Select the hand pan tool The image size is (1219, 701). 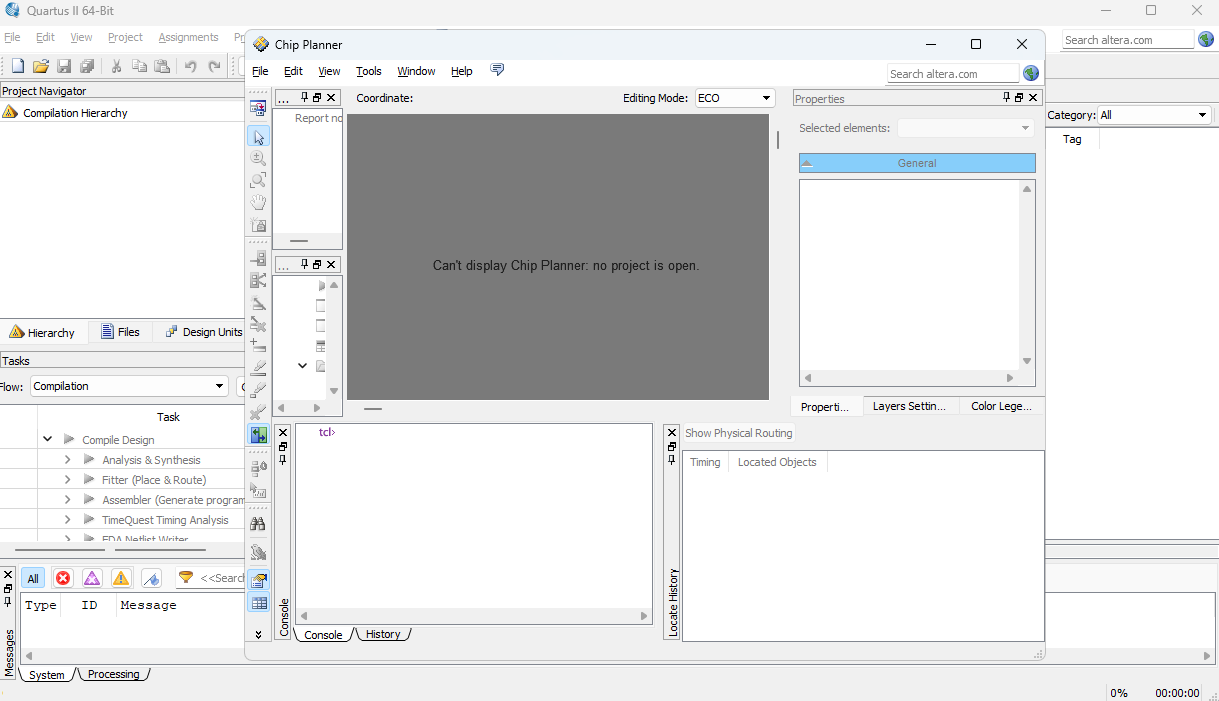[x=258, y=202]
